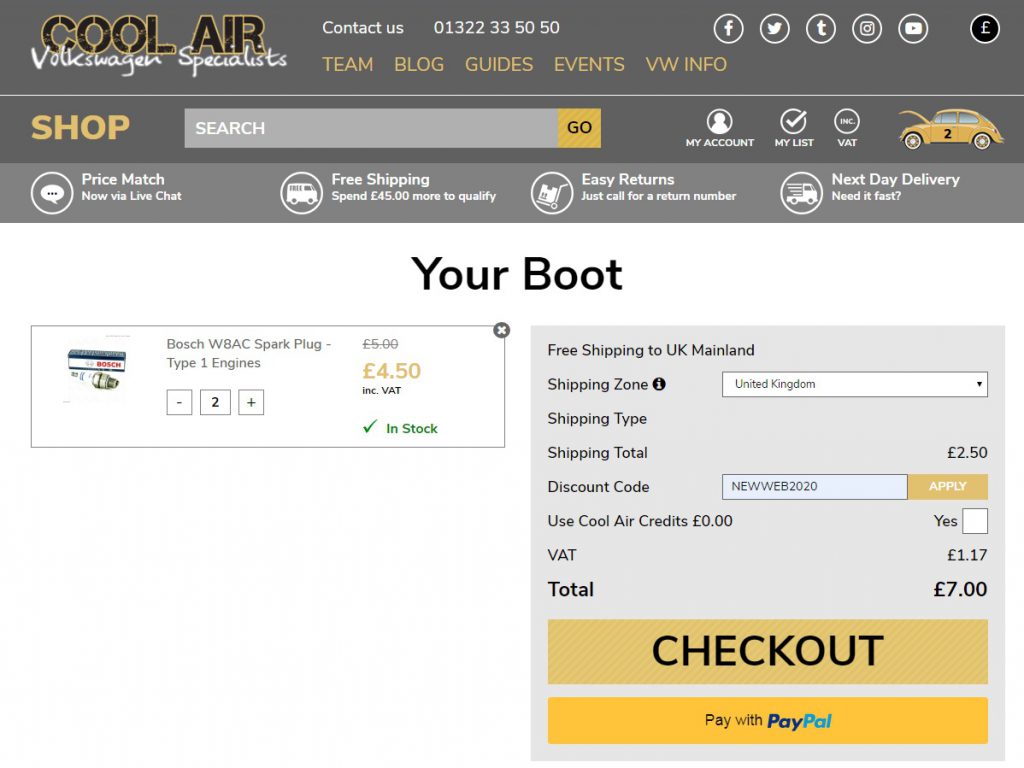The height and width of the screenshot is (768, 1024).
Task: Click the Price Match live chat icon
Action: click(52, 193)
